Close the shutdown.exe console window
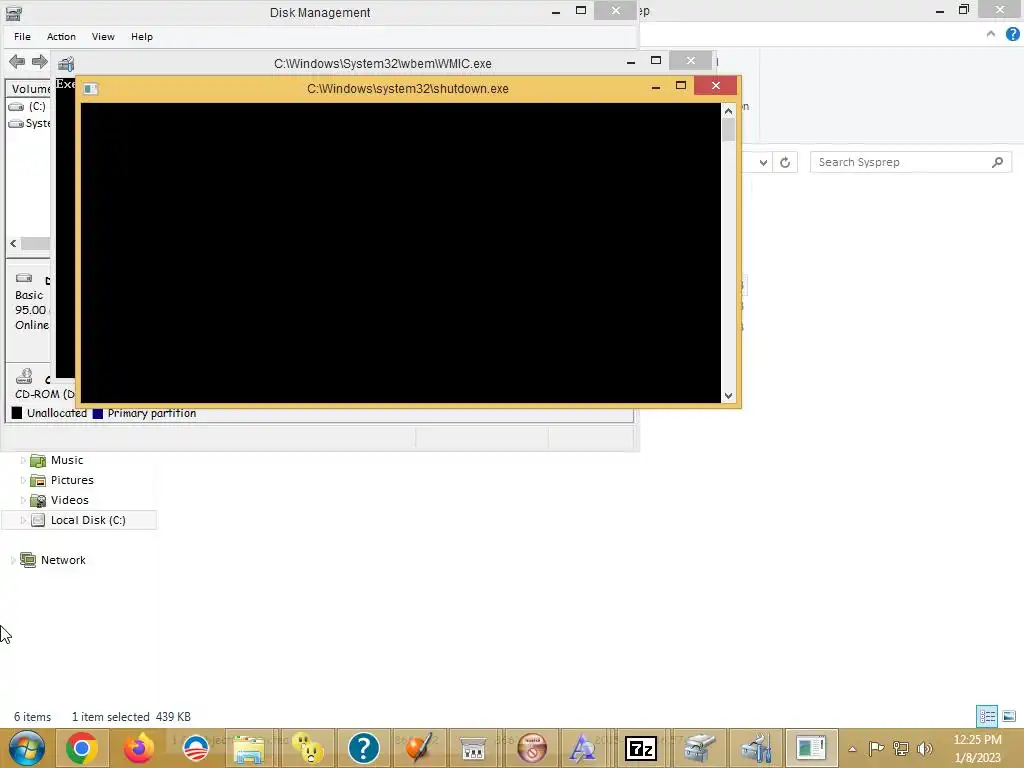 716,86
